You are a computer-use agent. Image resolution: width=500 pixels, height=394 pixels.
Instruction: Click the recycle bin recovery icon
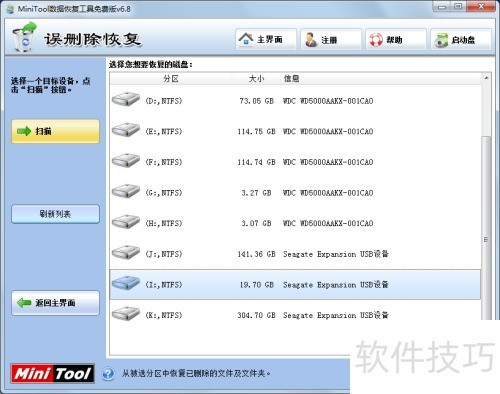tap(24, 37)
